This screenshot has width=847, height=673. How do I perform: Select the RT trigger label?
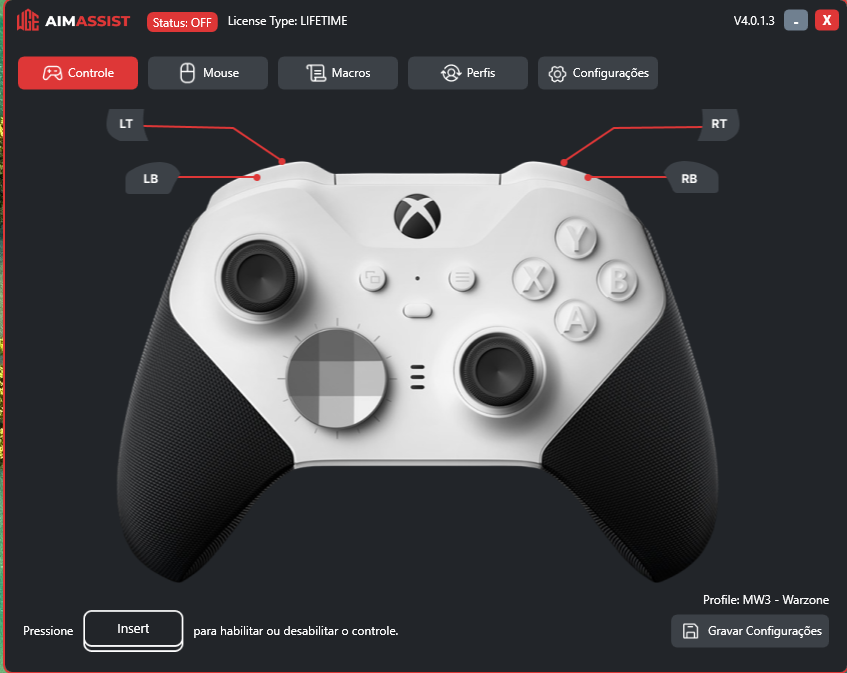(x=718, y=124)
